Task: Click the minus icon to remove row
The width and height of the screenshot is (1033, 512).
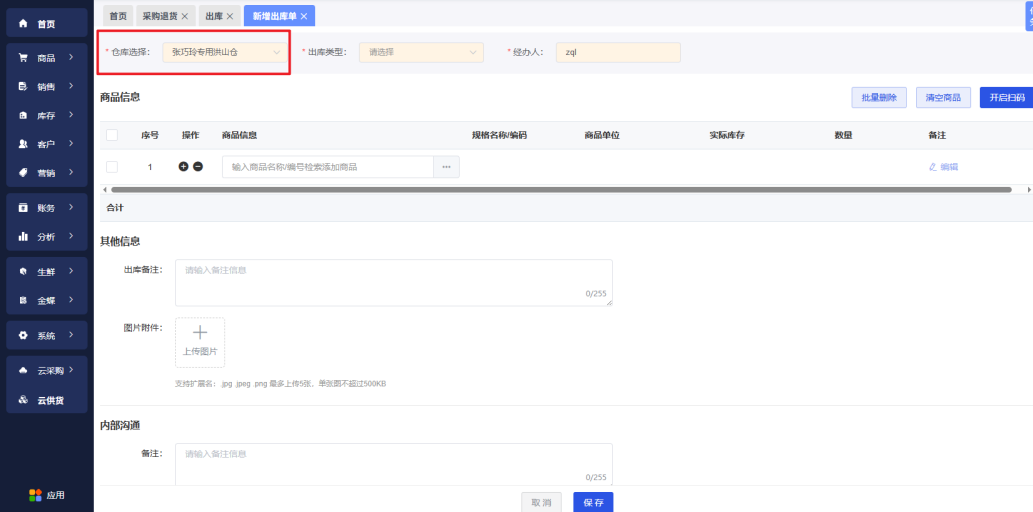Action: pos(198,167)
